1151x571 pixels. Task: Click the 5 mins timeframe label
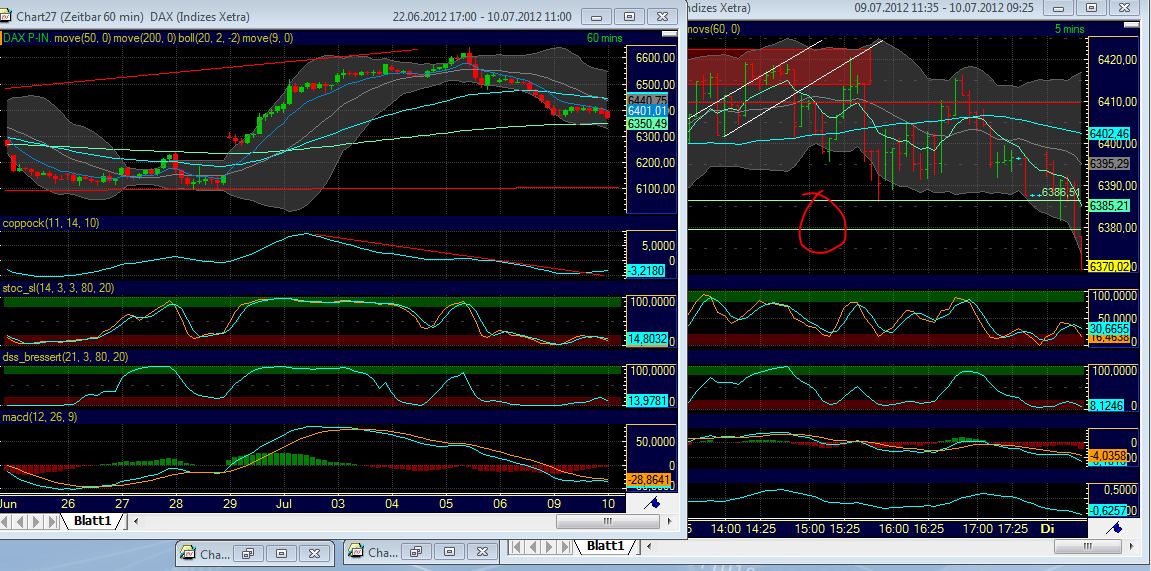(x=1068, y=29)
